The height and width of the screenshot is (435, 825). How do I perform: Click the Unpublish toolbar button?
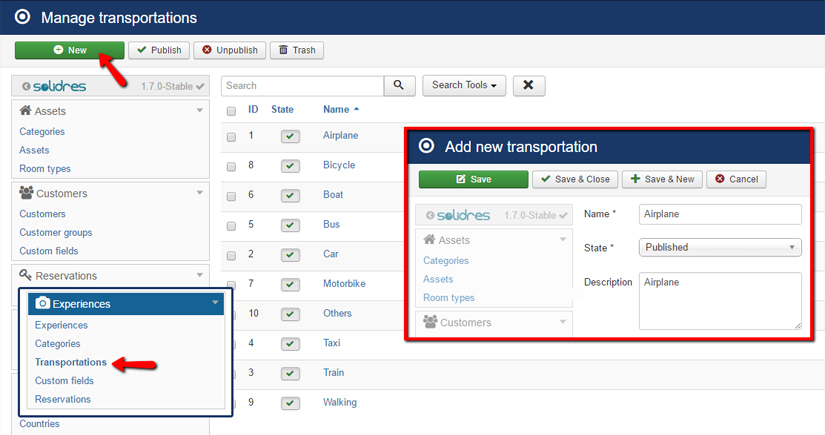point(229,50)
